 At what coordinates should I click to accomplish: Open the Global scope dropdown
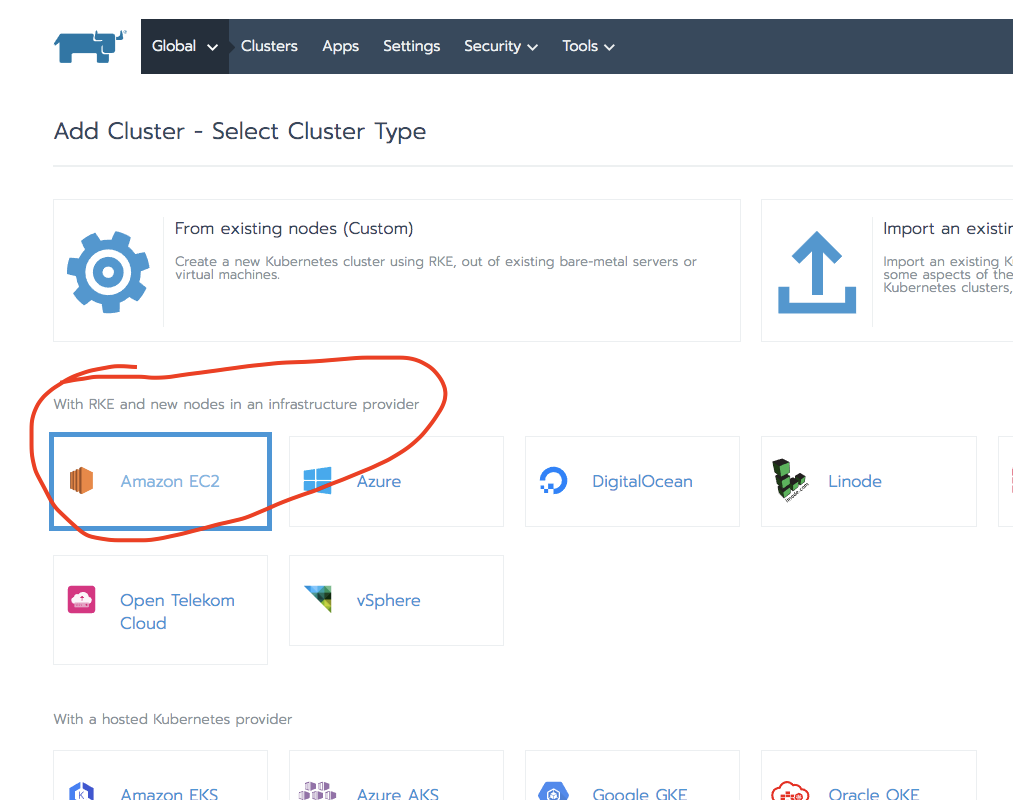pyautogui.click(x=185, y=47)
